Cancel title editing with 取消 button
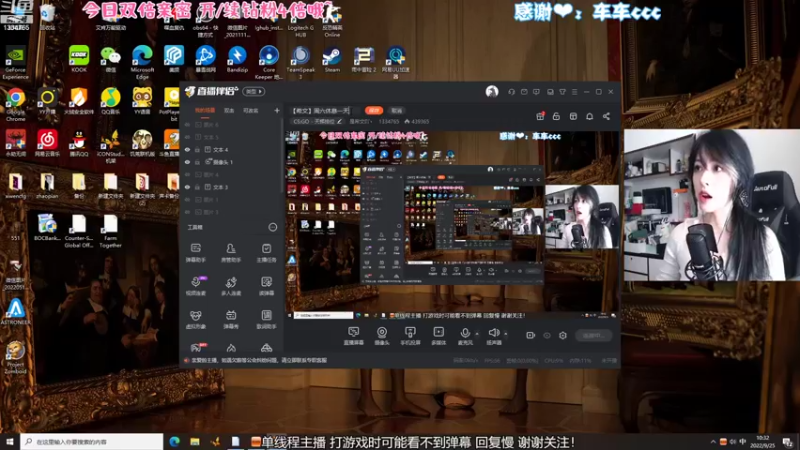The image size is (800, 450). coord(396,110)
